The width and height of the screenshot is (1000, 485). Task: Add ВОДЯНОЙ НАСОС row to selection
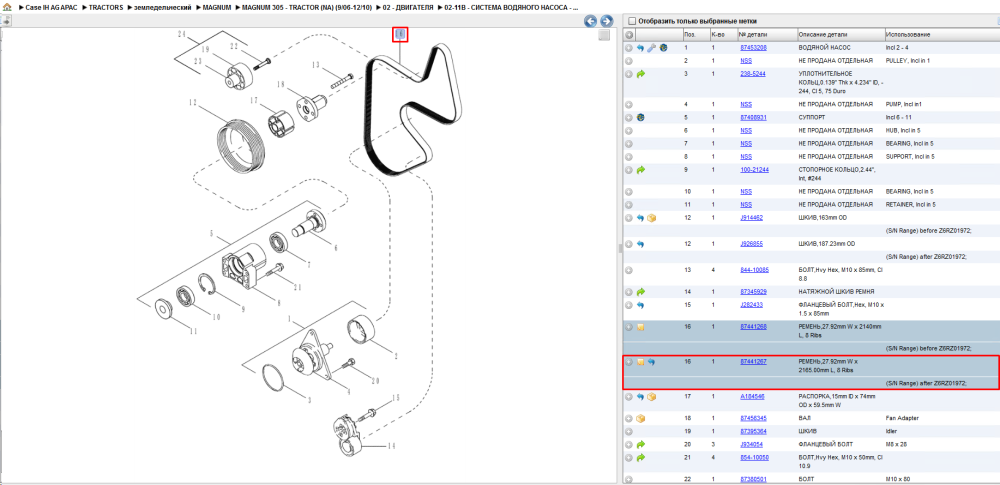click(x=629, y=48)
